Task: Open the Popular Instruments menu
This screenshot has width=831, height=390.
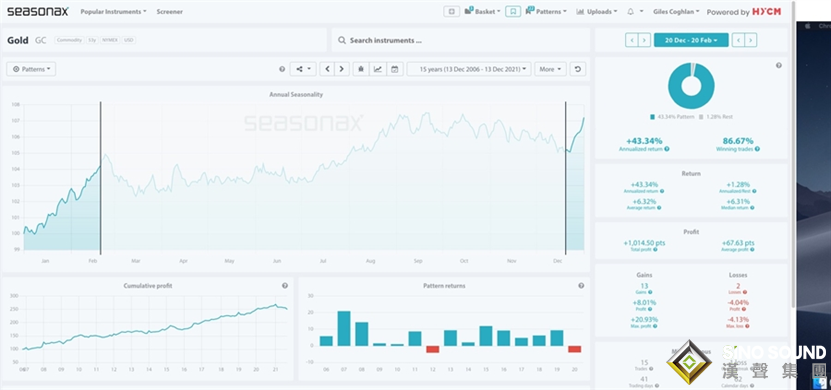Action: pyautogui.click(x=113, y=12)
